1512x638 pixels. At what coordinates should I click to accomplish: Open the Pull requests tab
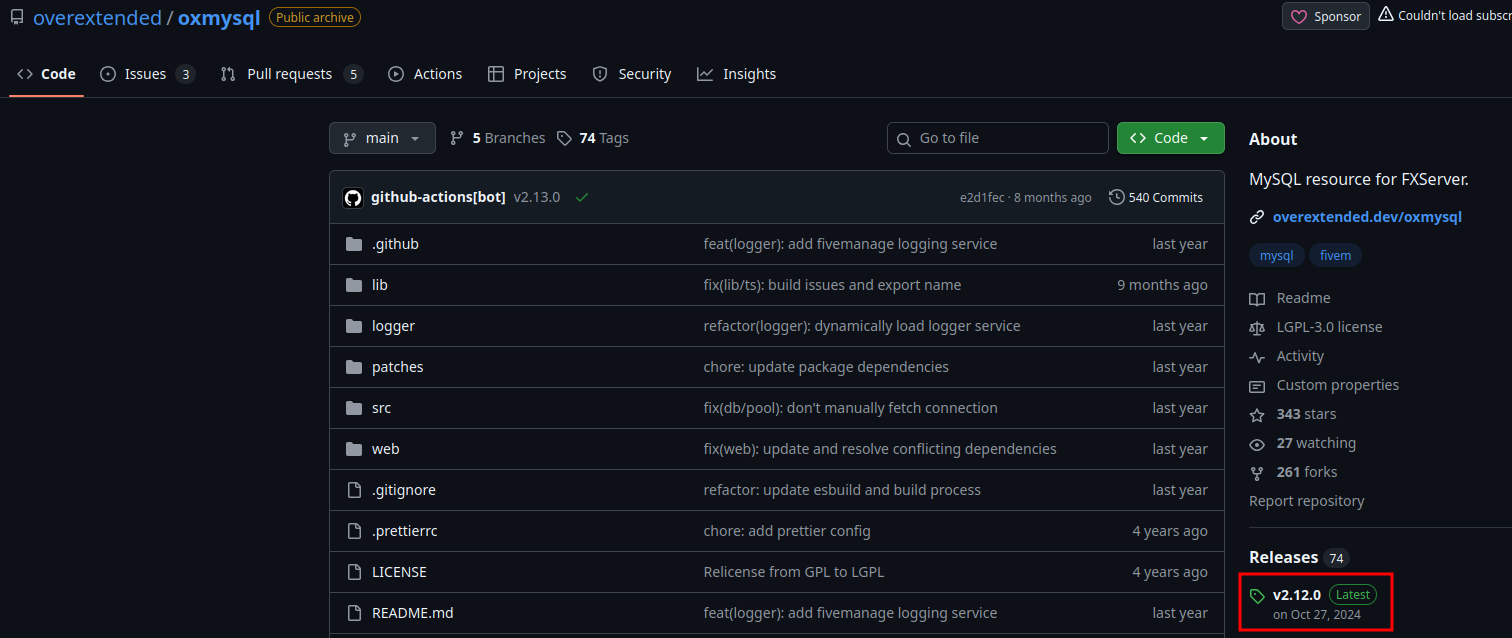tap(289, 74)
